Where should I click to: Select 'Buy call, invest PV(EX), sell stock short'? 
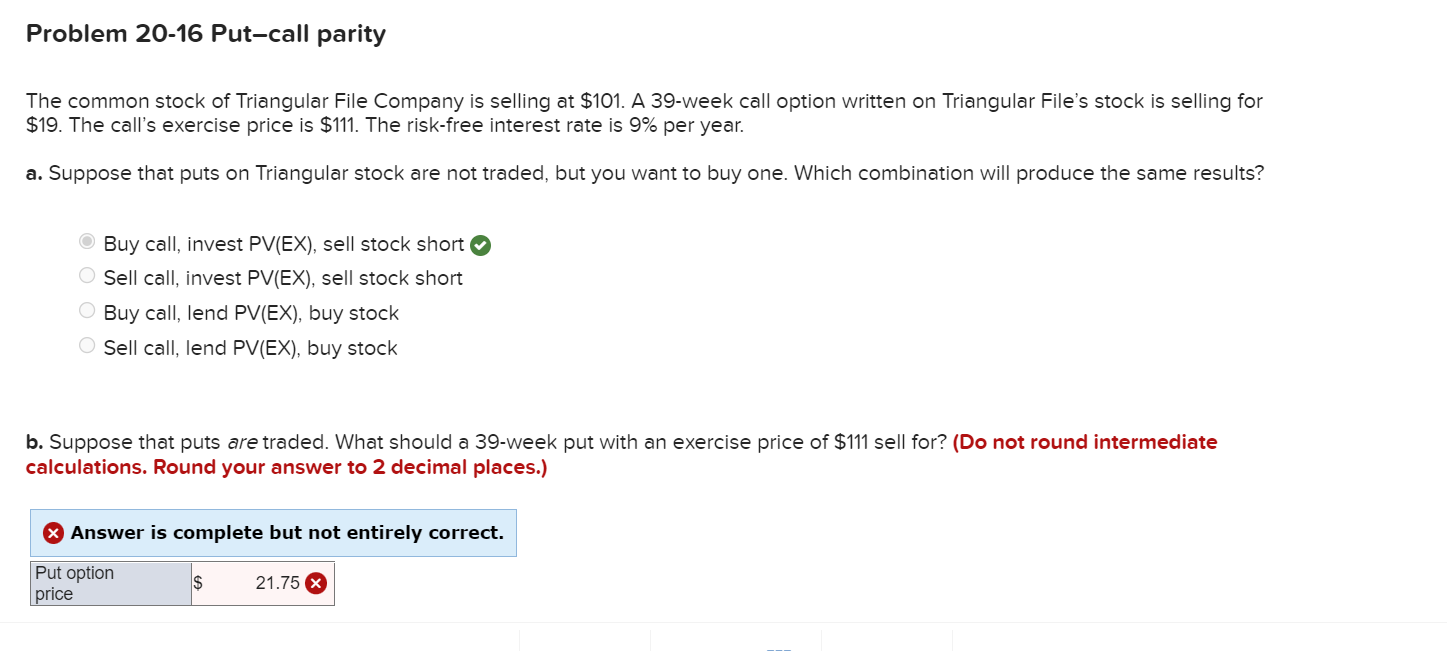coord(87,240)
